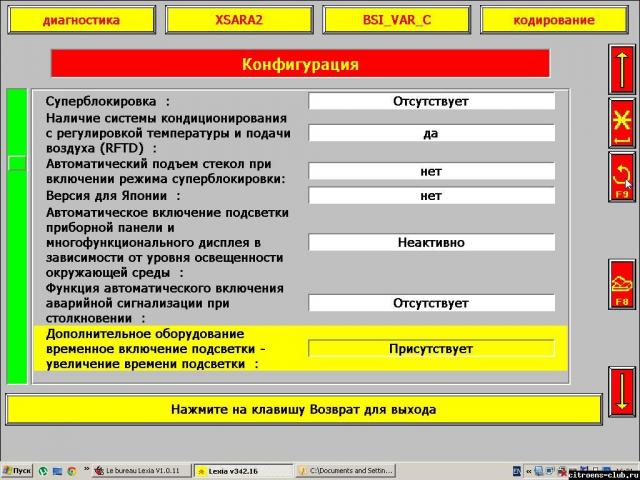Expand hidden tray icons chevron

529,471
